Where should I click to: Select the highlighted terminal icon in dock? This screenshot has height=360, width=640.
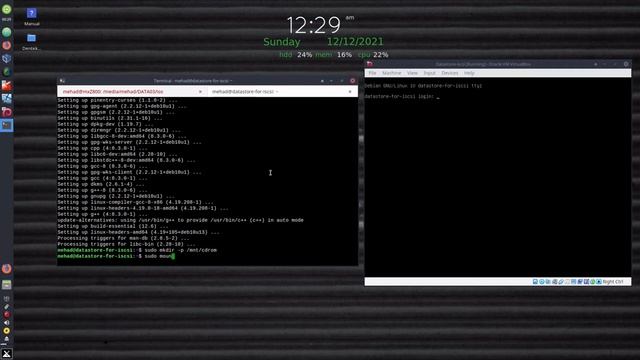(7, 125)
